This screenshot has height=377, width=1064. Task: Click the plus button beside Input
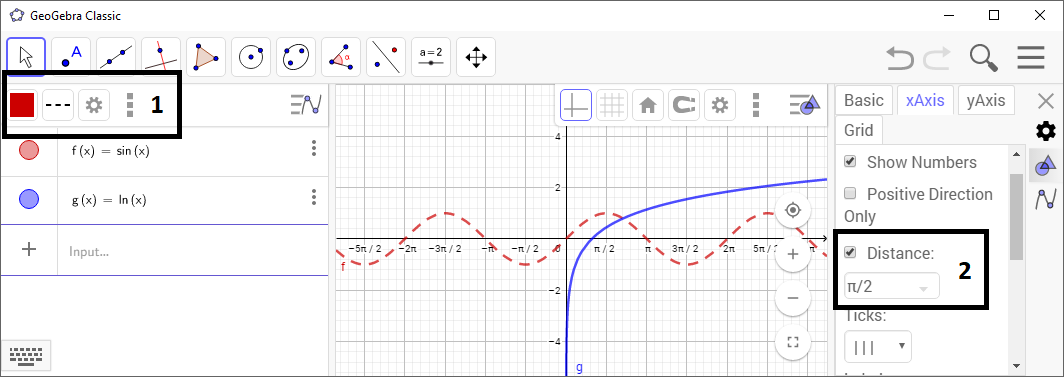[28, 250]
